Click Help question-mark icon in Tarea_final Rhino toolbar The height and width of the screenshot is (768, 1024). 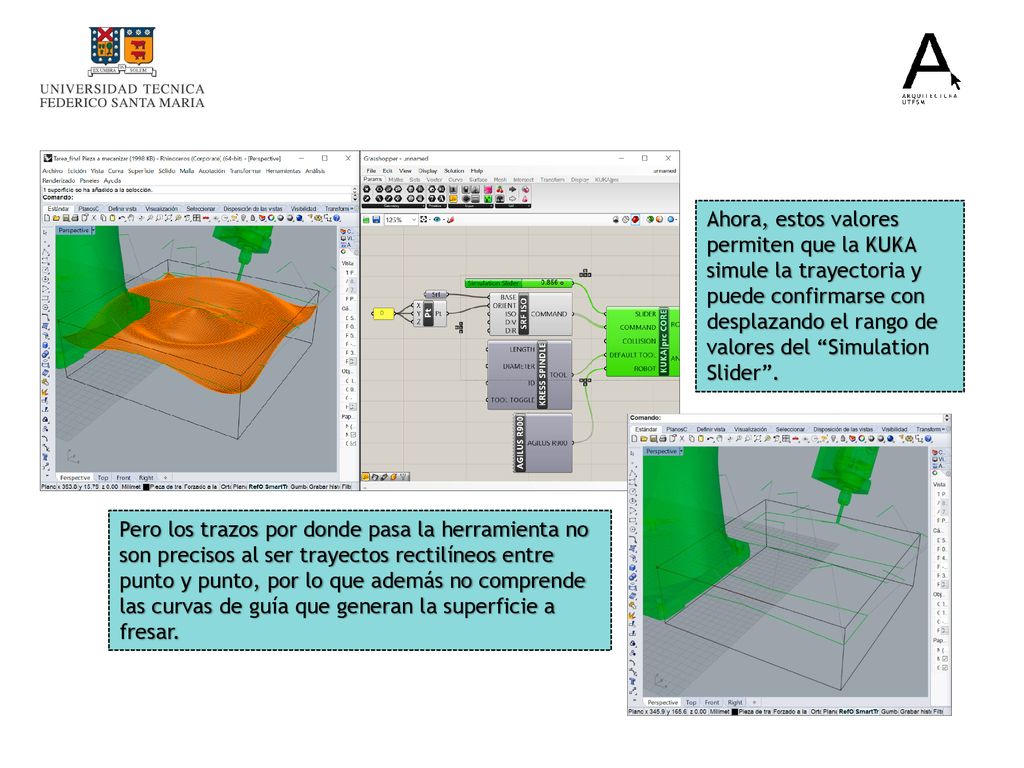point(337,218)
